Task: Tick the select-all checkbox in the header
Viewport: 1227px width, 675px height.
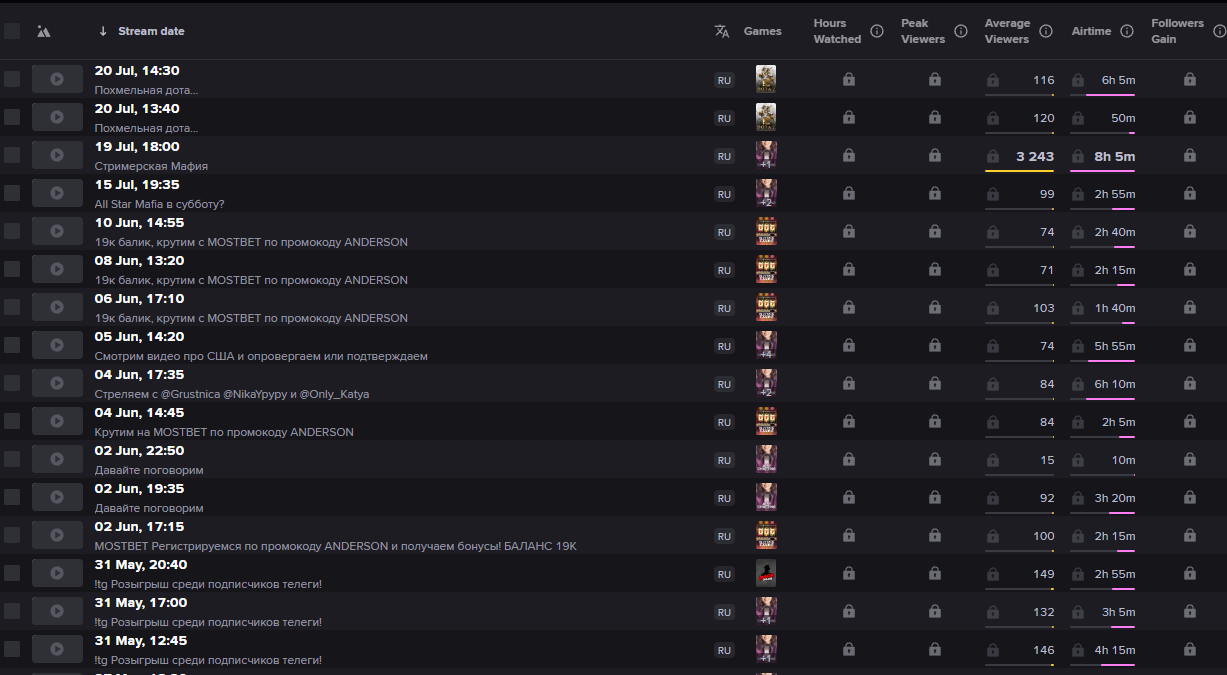Action: click(12, 31)
